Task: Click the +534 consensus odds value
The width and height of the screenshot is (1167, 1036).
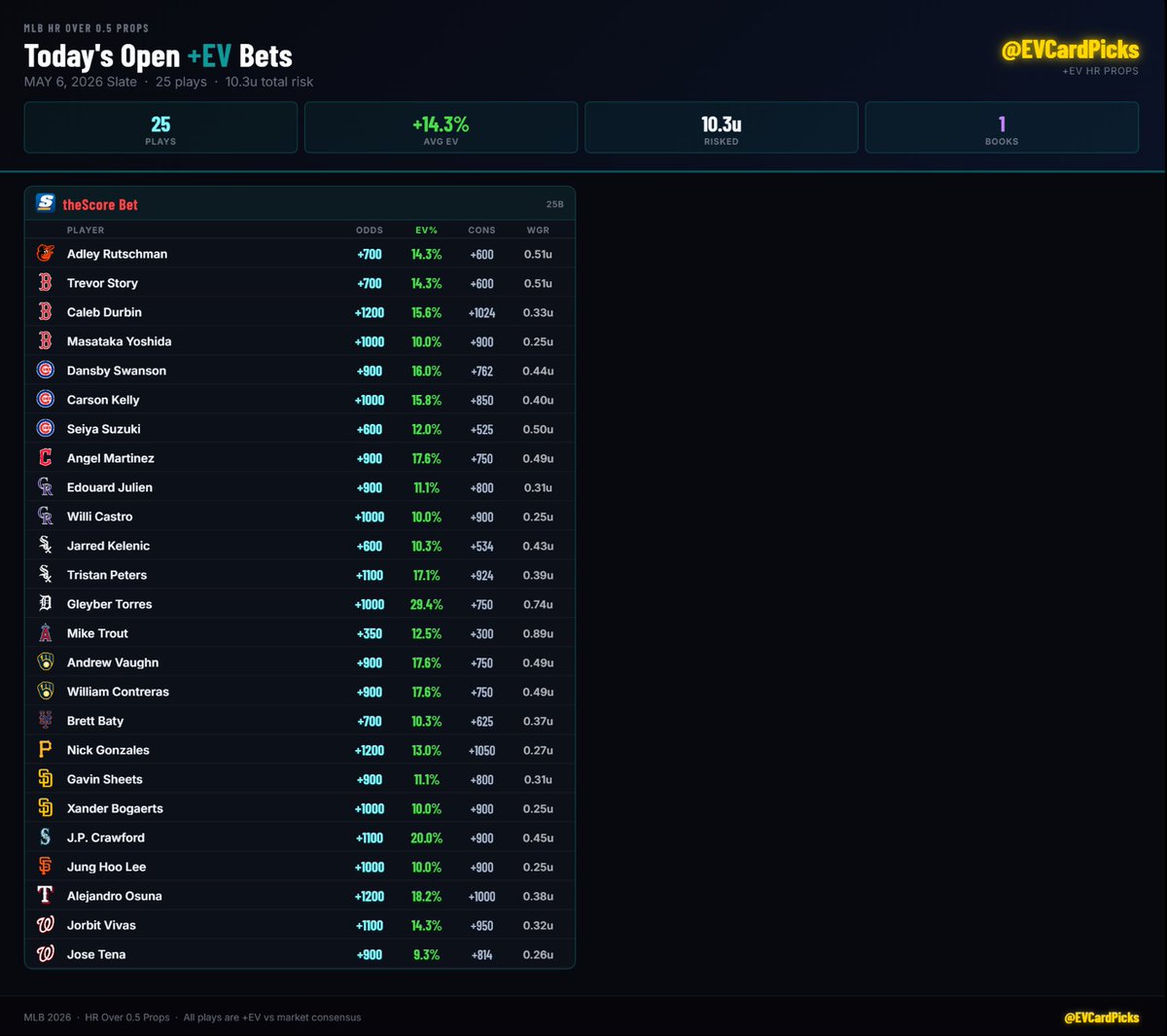Action: [x=481, y=546]
